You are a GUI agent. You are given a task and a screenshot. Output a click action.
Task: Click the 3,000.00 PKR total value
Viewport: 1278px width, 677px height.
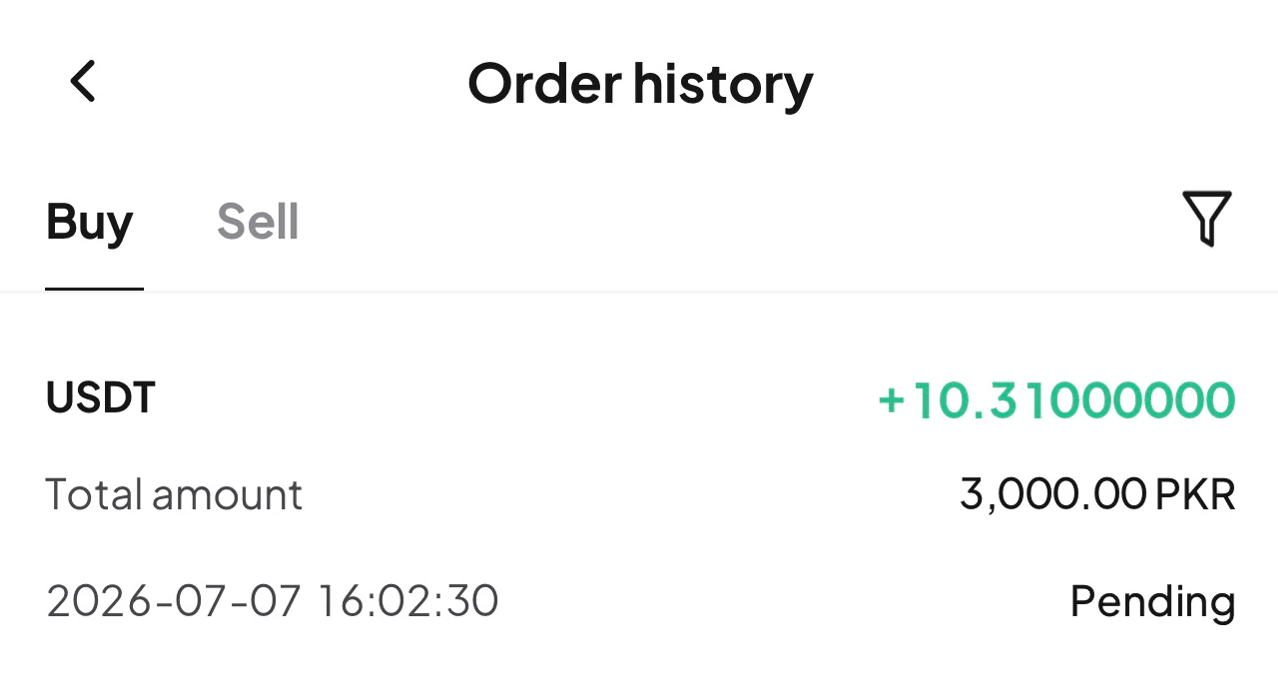click(1097, 494)
